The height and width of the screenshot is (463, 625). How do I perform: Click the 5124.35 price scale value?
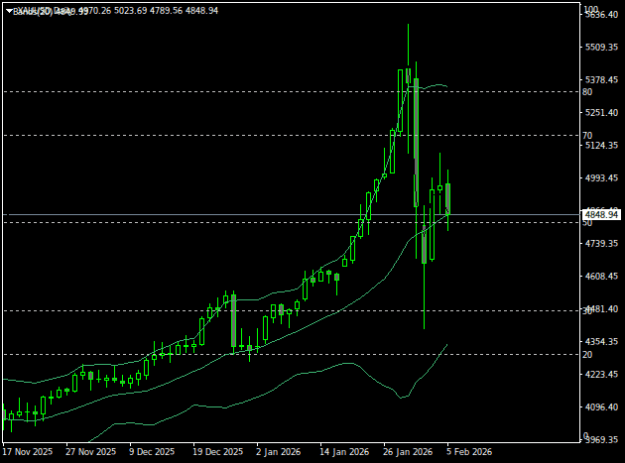tap(601, 145)
